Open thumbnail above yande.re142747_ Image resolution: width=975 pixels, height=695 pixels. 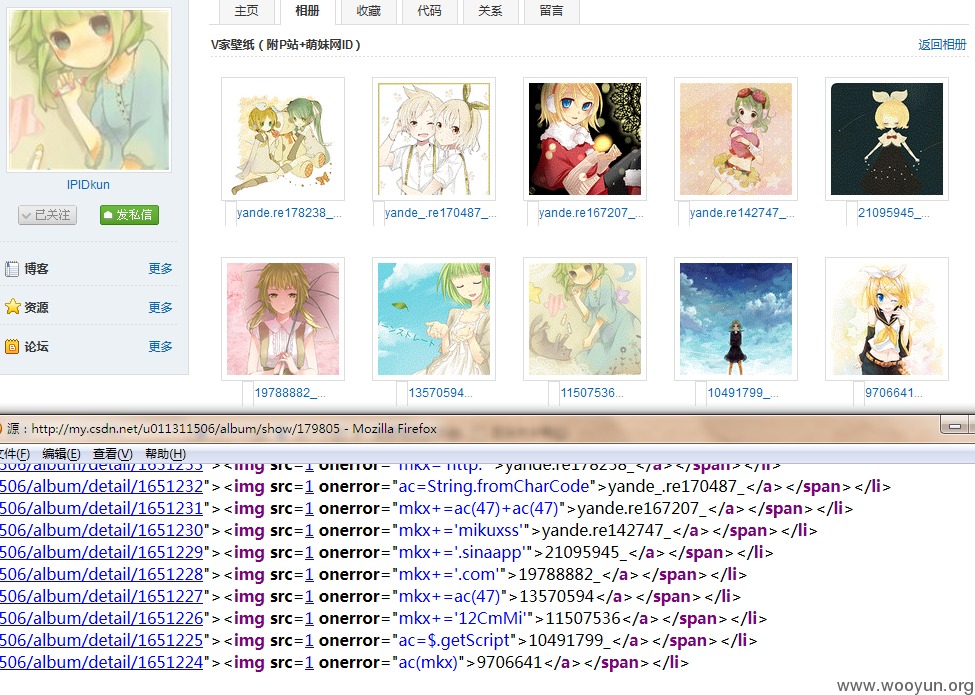tap(736, 139)
